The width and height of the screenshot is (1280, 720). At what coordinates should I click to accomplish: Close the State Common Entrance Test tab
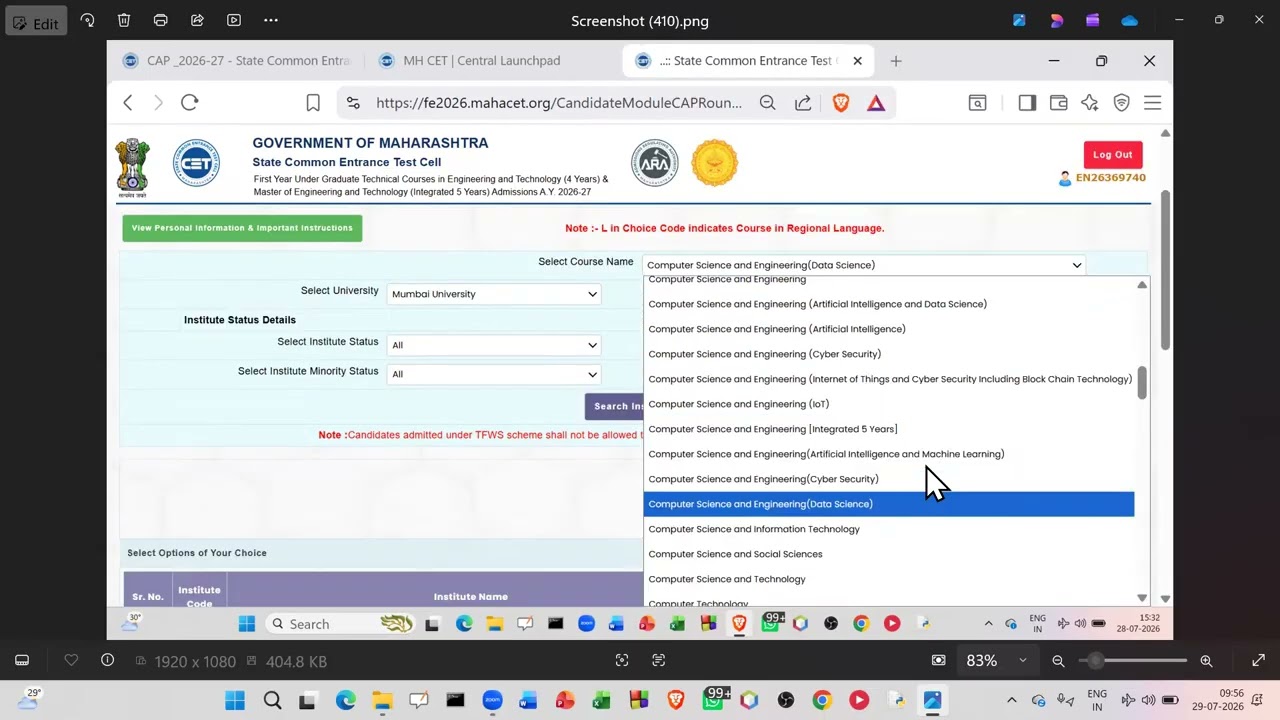(857, 61)
